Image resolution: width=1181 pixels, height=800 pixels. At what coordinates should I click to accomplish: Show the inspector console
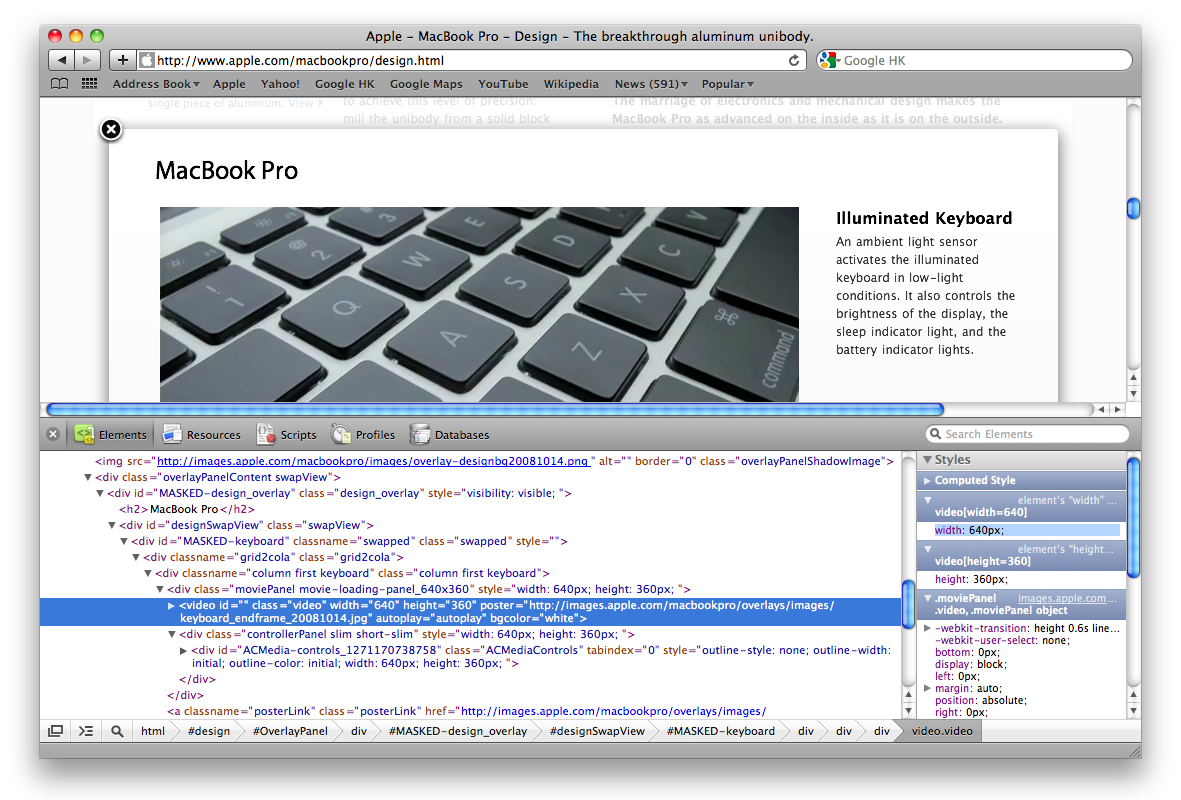pyautogui.click(x=86, y=731)
